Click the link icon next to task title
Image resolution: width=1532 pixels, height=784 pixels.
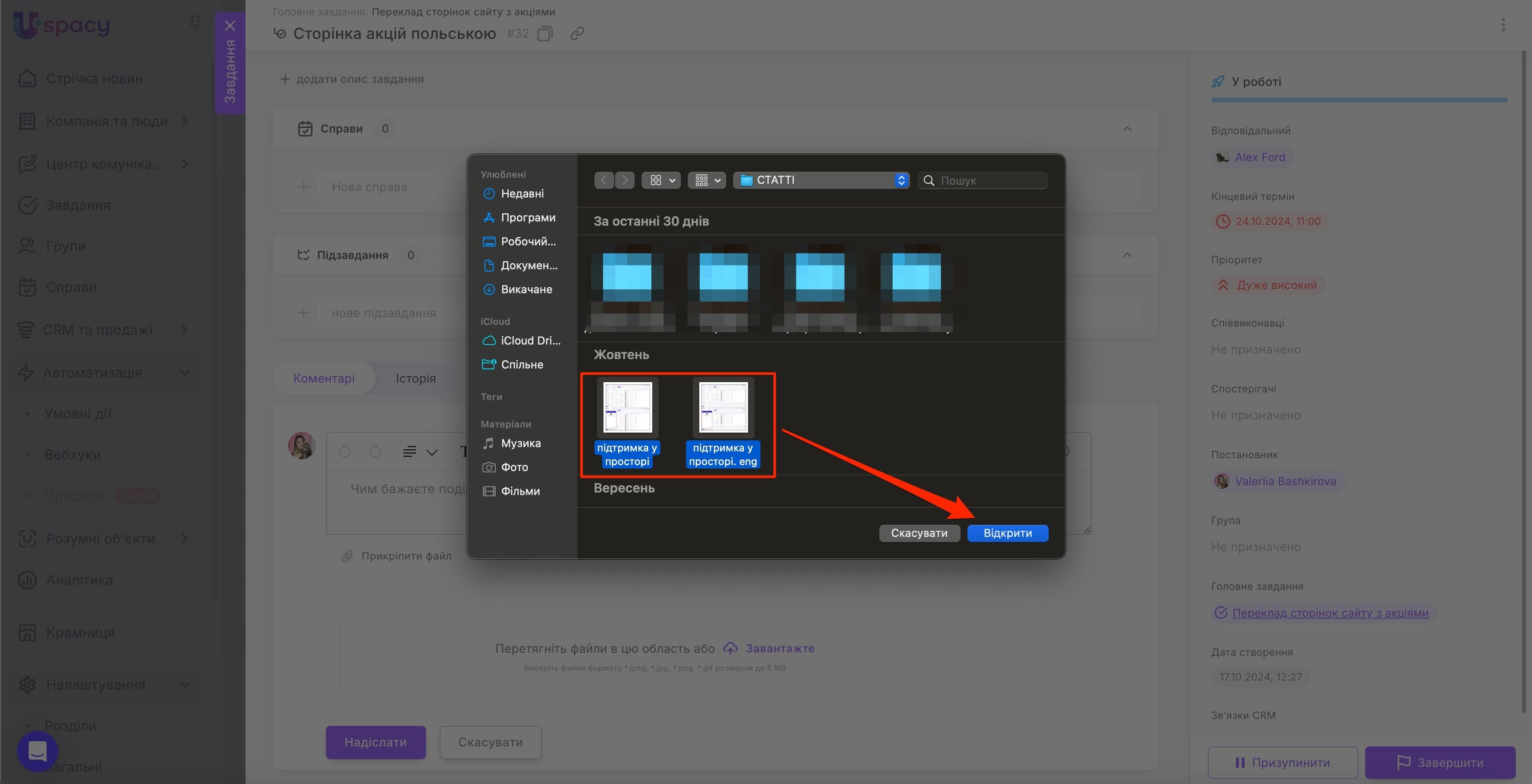click(x=576, y=33)
